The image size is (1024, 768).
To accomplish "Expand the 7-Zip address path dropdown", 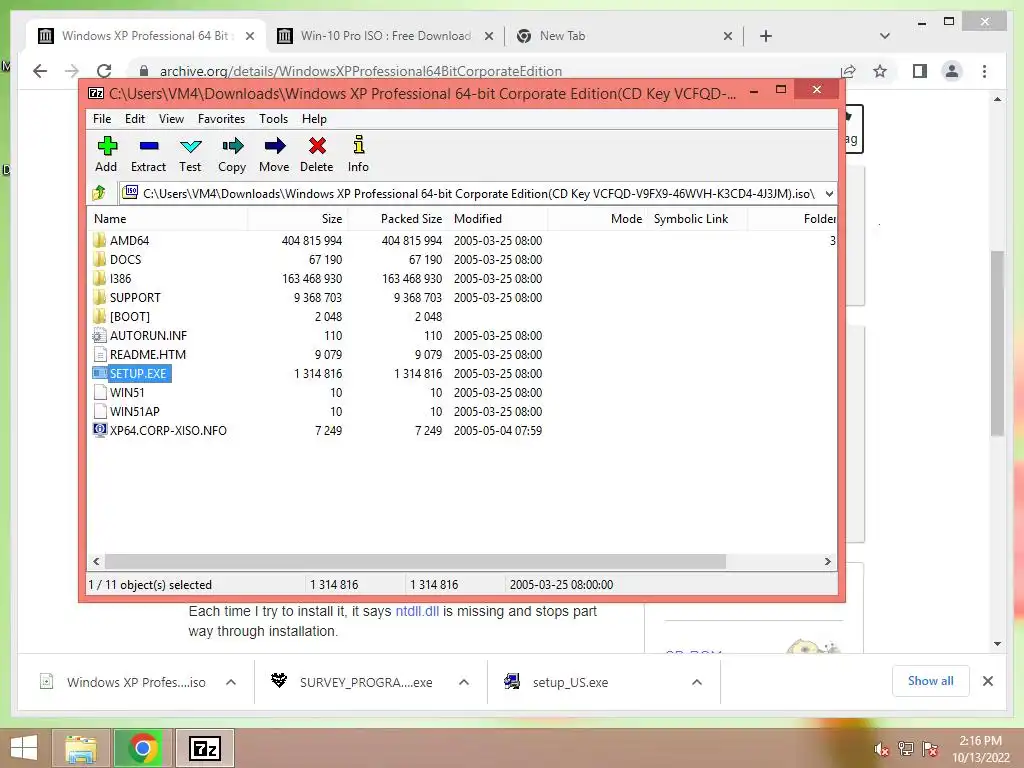I will pyautogui.click(x=829, y=193).
